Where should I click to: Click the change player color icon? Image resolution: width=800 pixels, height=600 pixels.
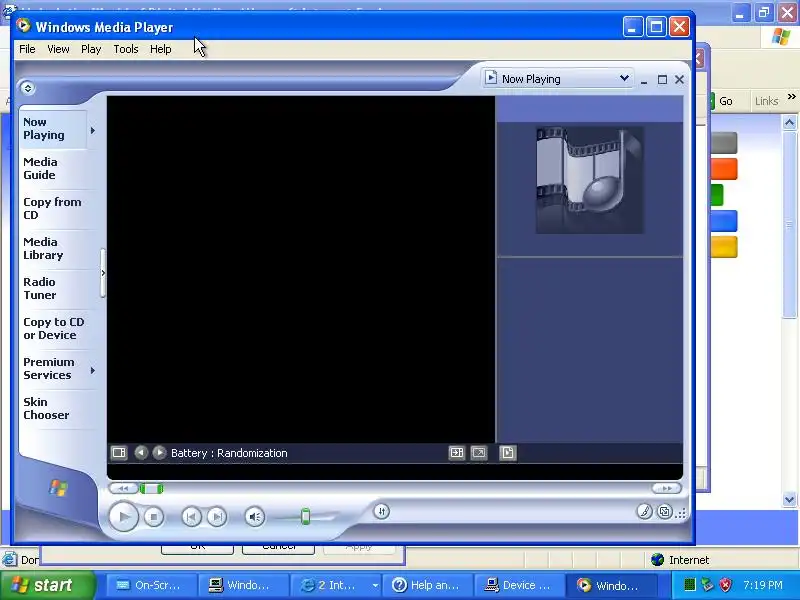click(x=645, y=511)
